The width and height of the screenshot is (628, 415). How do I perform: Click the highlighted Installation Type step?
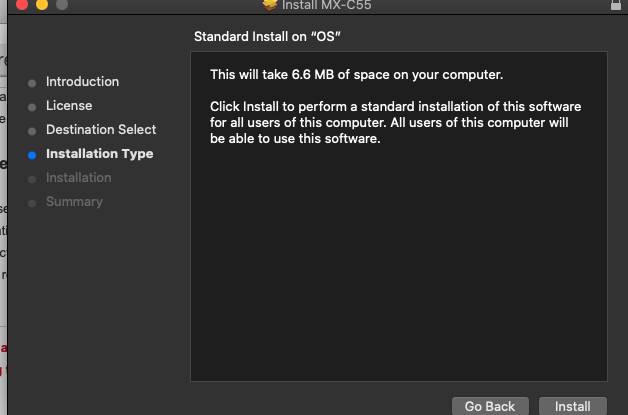[x=99, y=154]
